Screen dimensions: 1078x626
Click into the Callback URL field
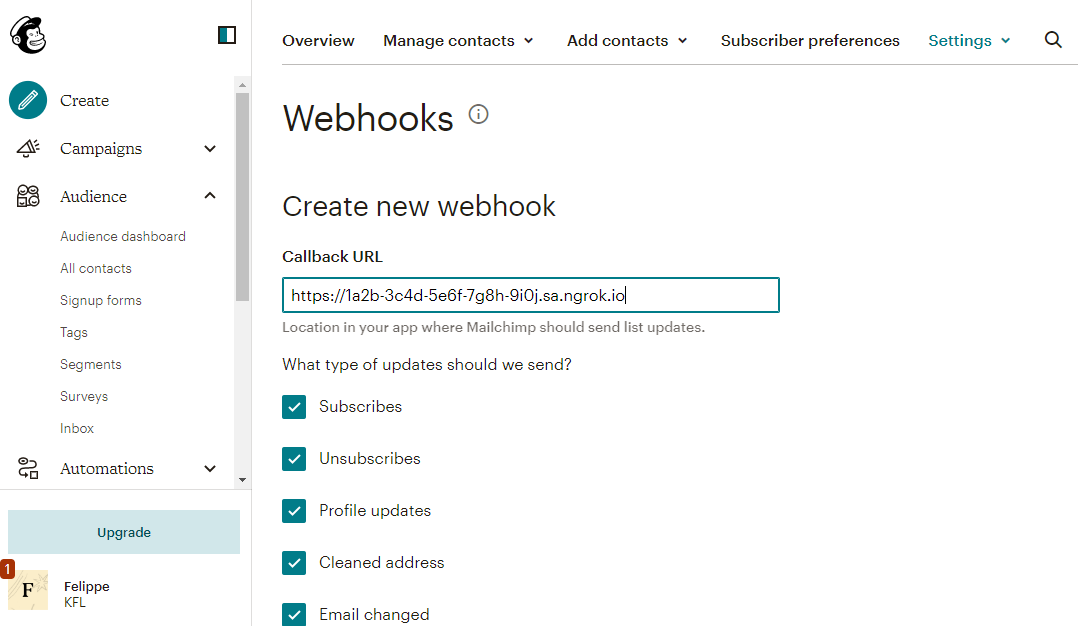(x=531, y=295)
